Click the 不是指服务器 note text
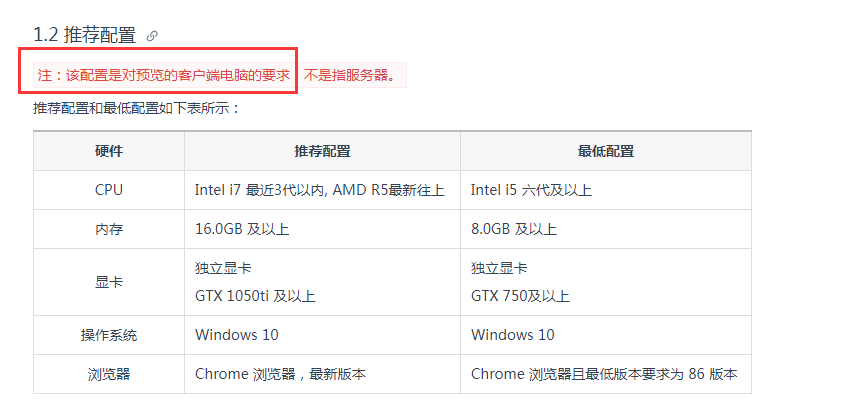 pyautogui.click(x=351, y=75)
